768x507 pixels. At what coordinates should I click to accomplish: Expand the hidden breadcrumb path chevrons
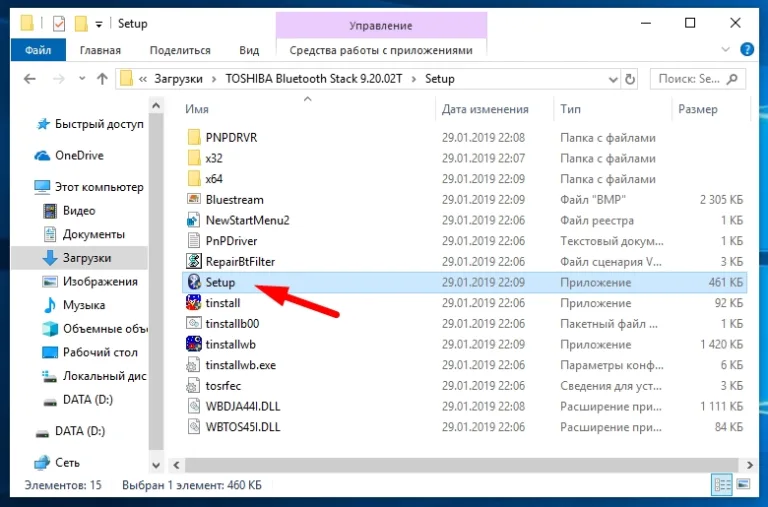point(143,79)
